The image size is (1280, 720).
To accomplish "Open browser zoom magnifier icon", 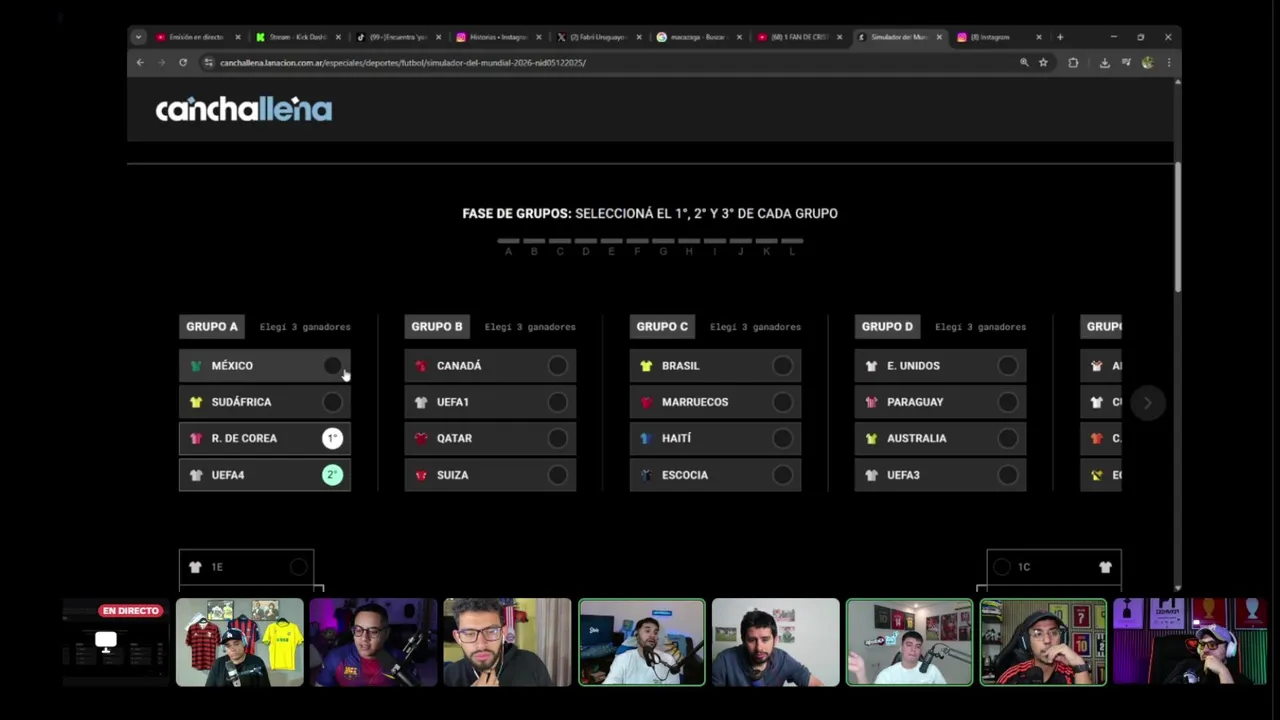I will click(x=1024, y=62).
